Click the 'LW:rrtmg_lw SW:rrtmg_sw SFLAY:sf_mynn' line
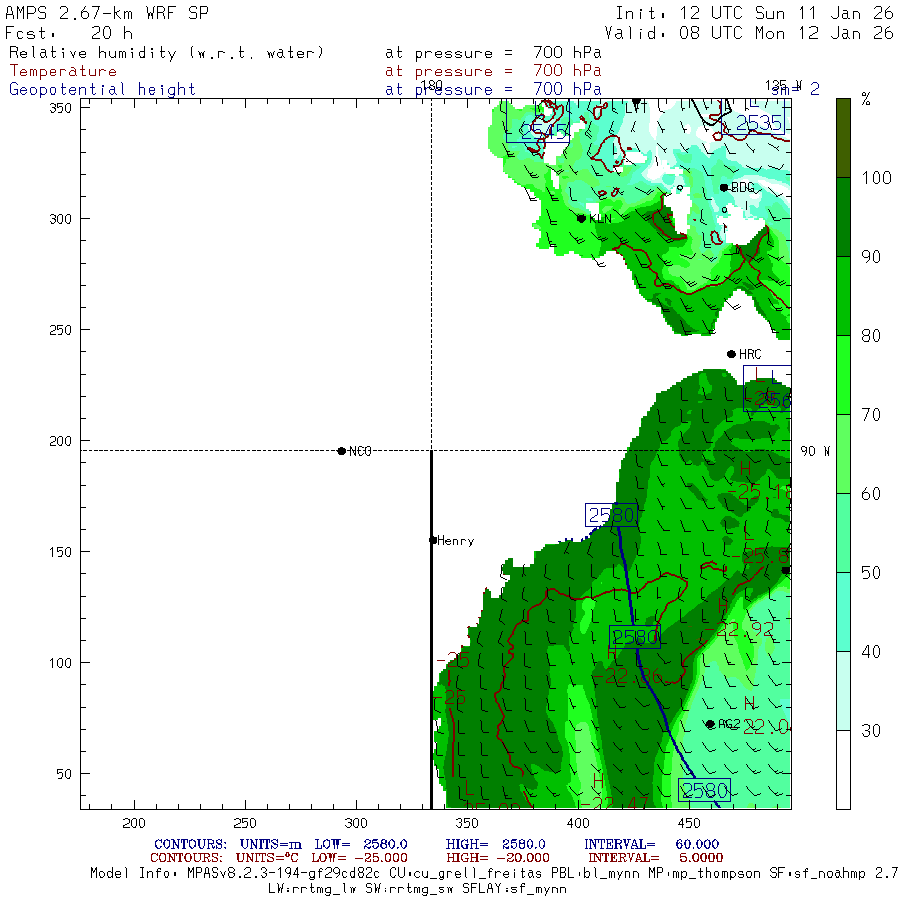 point(417,889)
